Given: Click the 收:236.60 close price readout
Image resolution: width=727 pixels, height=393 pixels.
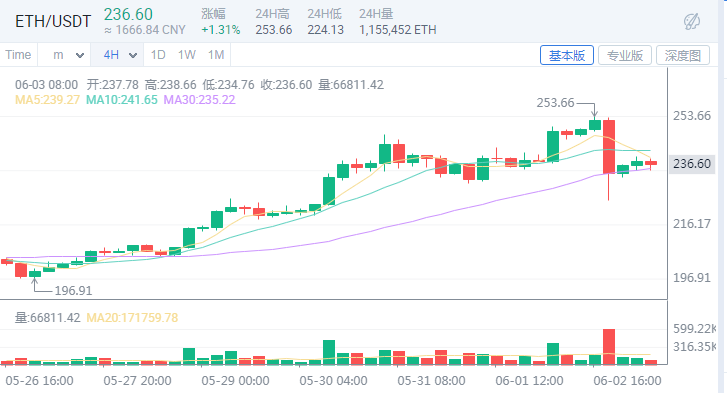Looking at the screenshot, I should click(287, 85).
